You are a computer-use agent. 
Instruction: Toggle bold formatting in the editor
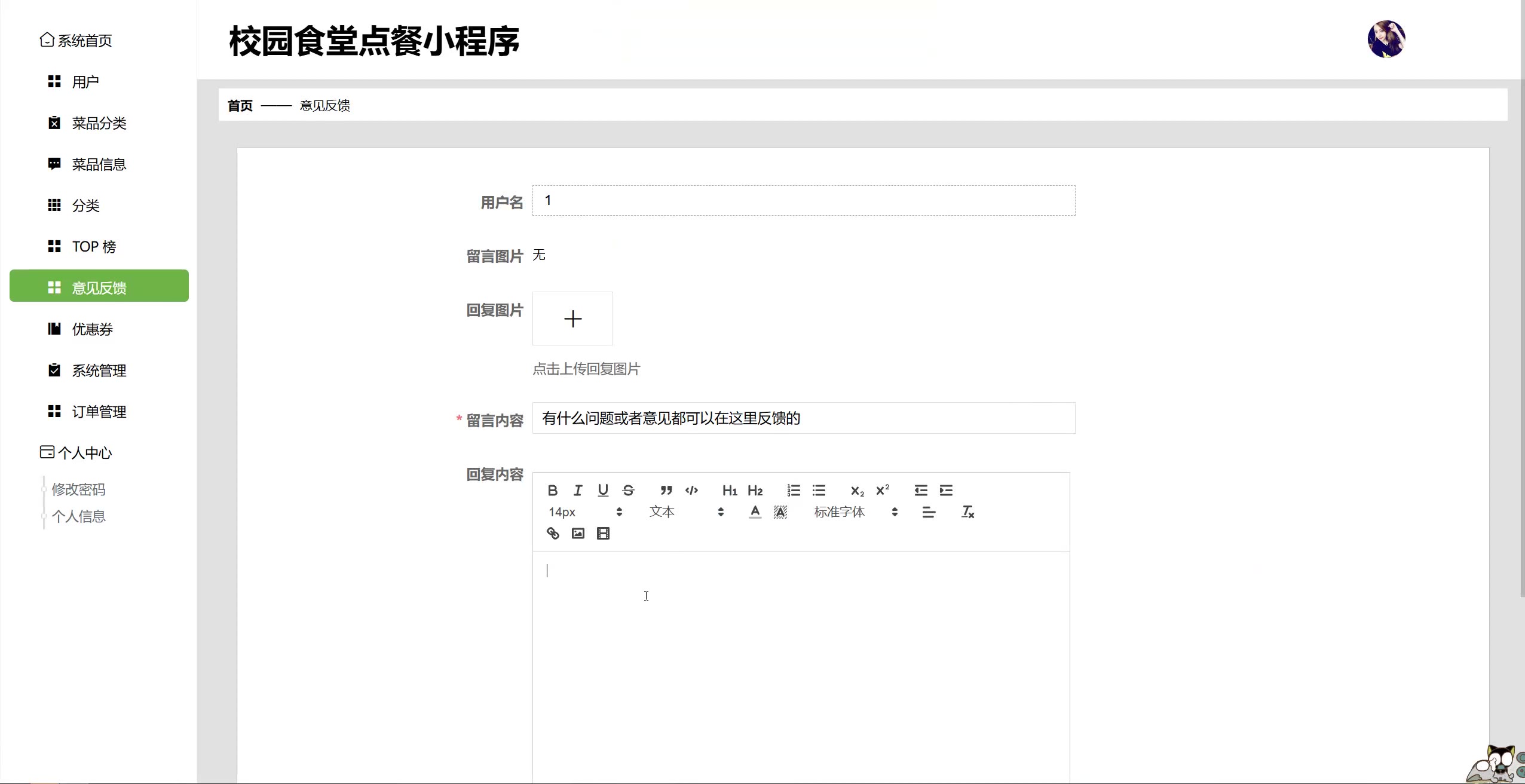552,491
